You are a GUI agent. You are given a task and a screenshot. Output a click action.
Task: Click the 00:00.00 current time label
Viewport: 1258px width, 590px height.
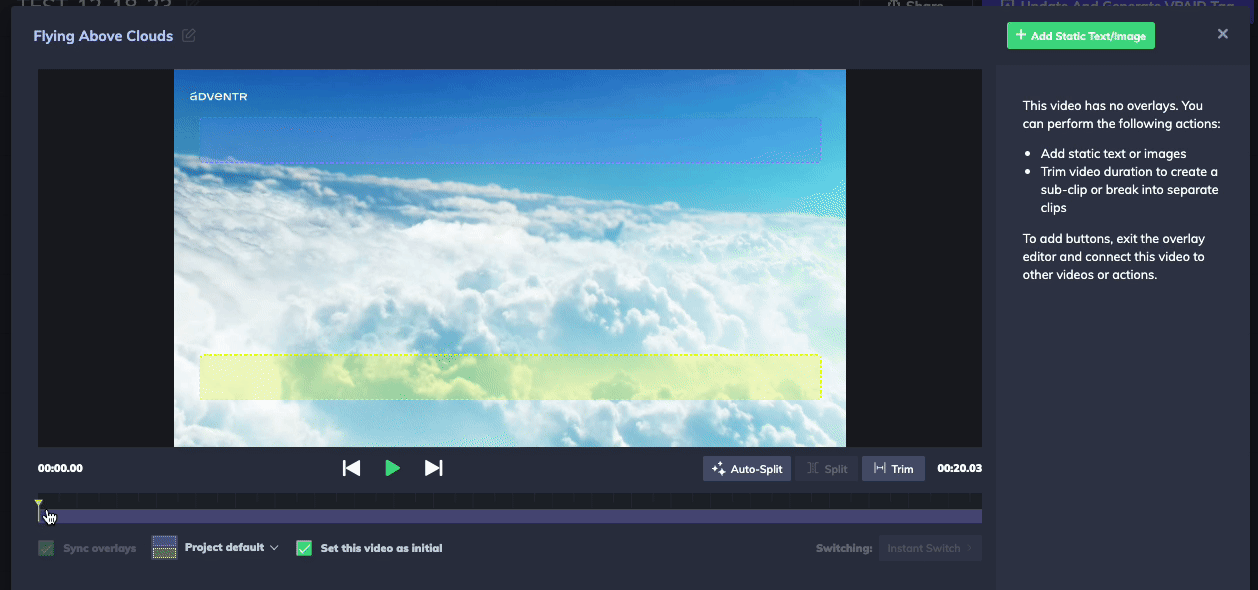click(x=60, y=468)
